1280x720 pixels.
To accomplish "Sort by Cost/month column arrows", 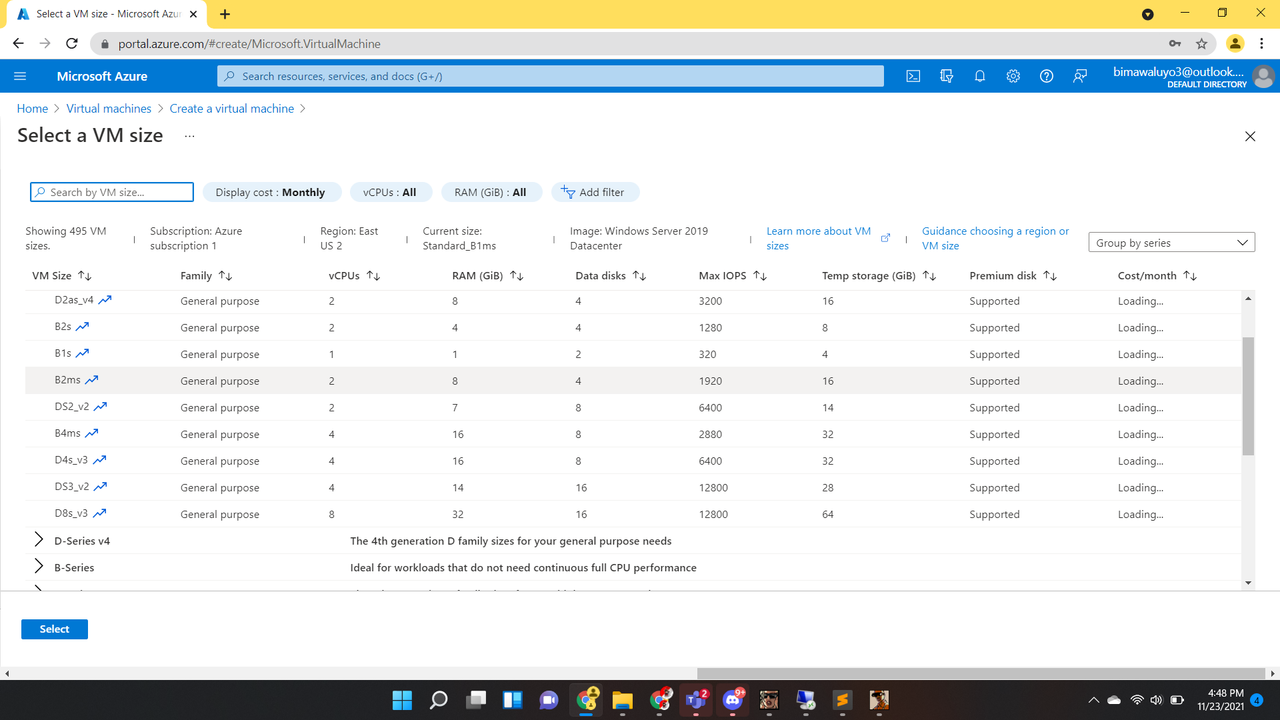I will 1189,276.
